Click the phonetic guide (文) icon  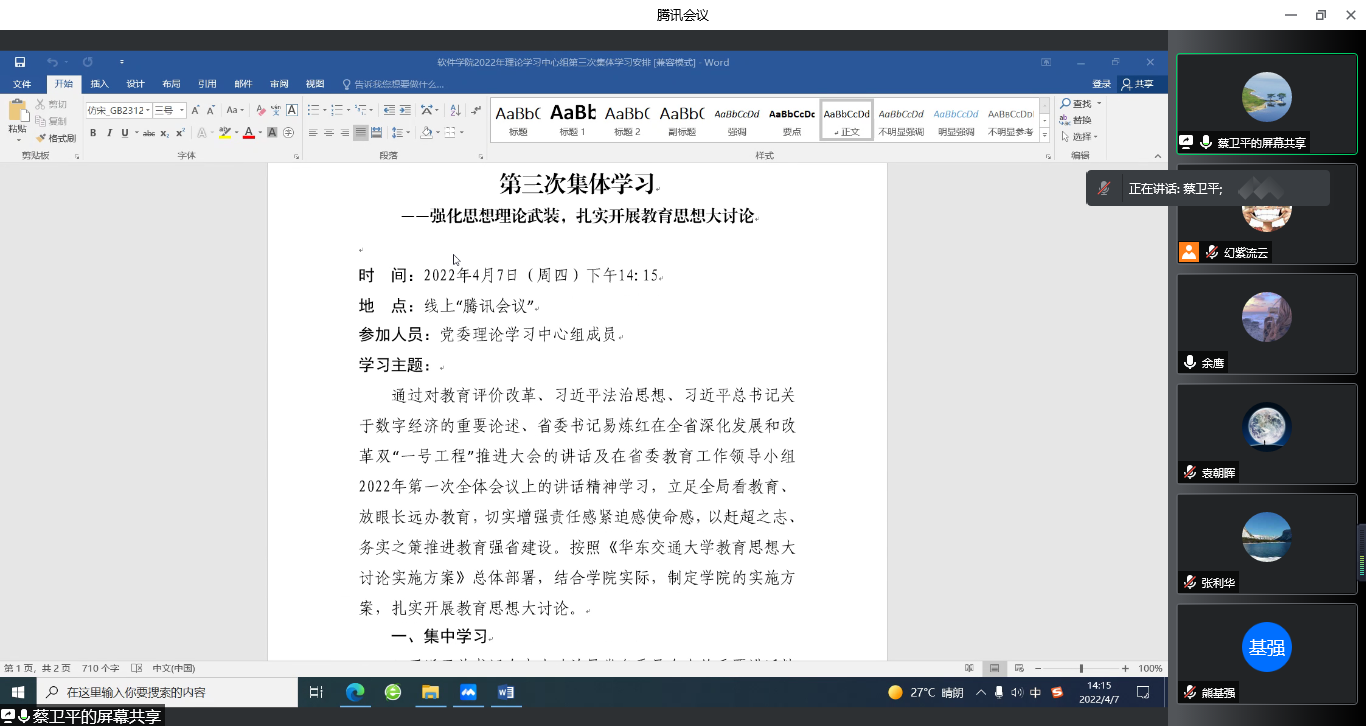(x=276, y=110)
